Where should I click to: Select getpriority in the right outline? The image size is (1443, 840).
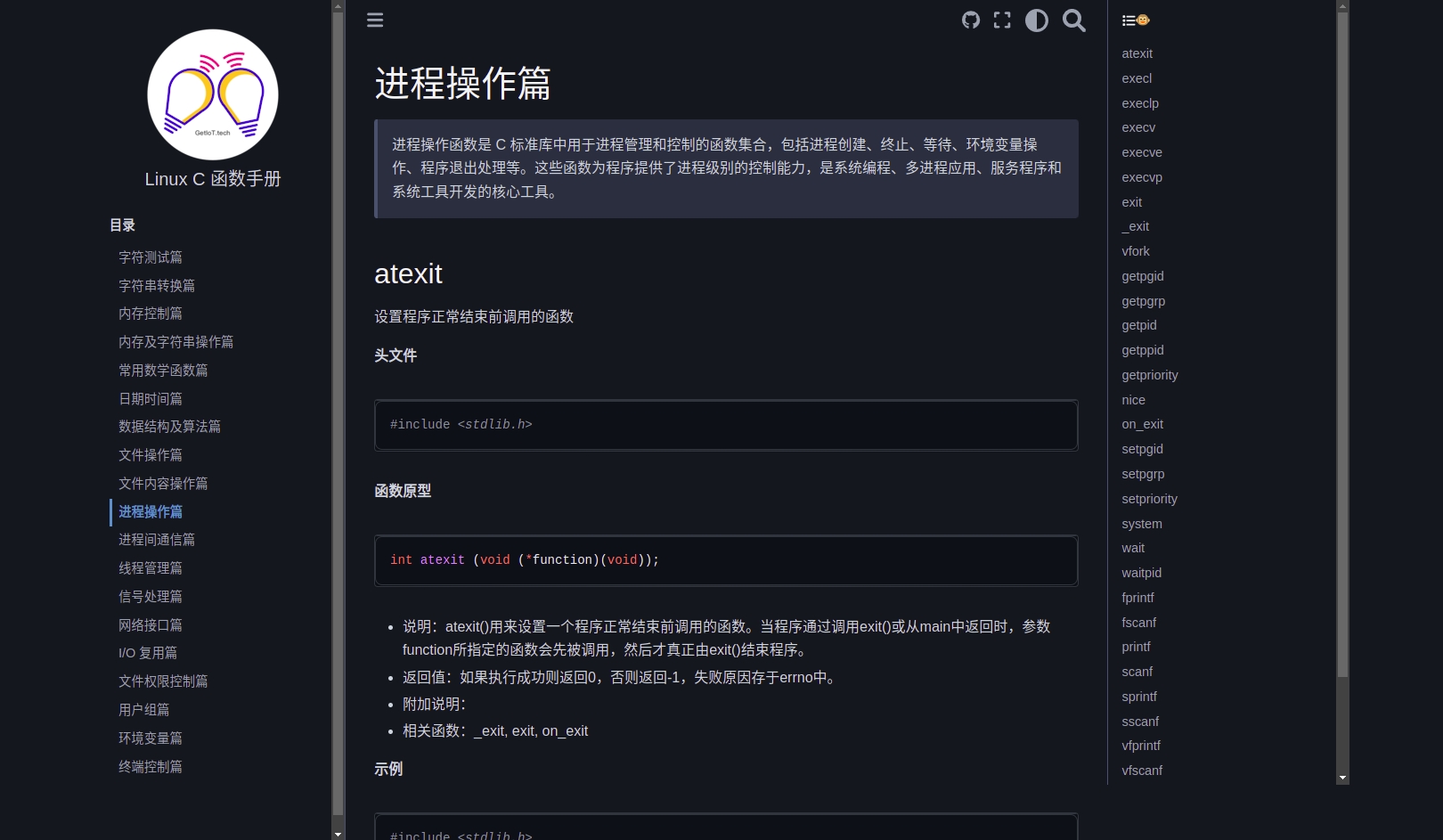1150,375
